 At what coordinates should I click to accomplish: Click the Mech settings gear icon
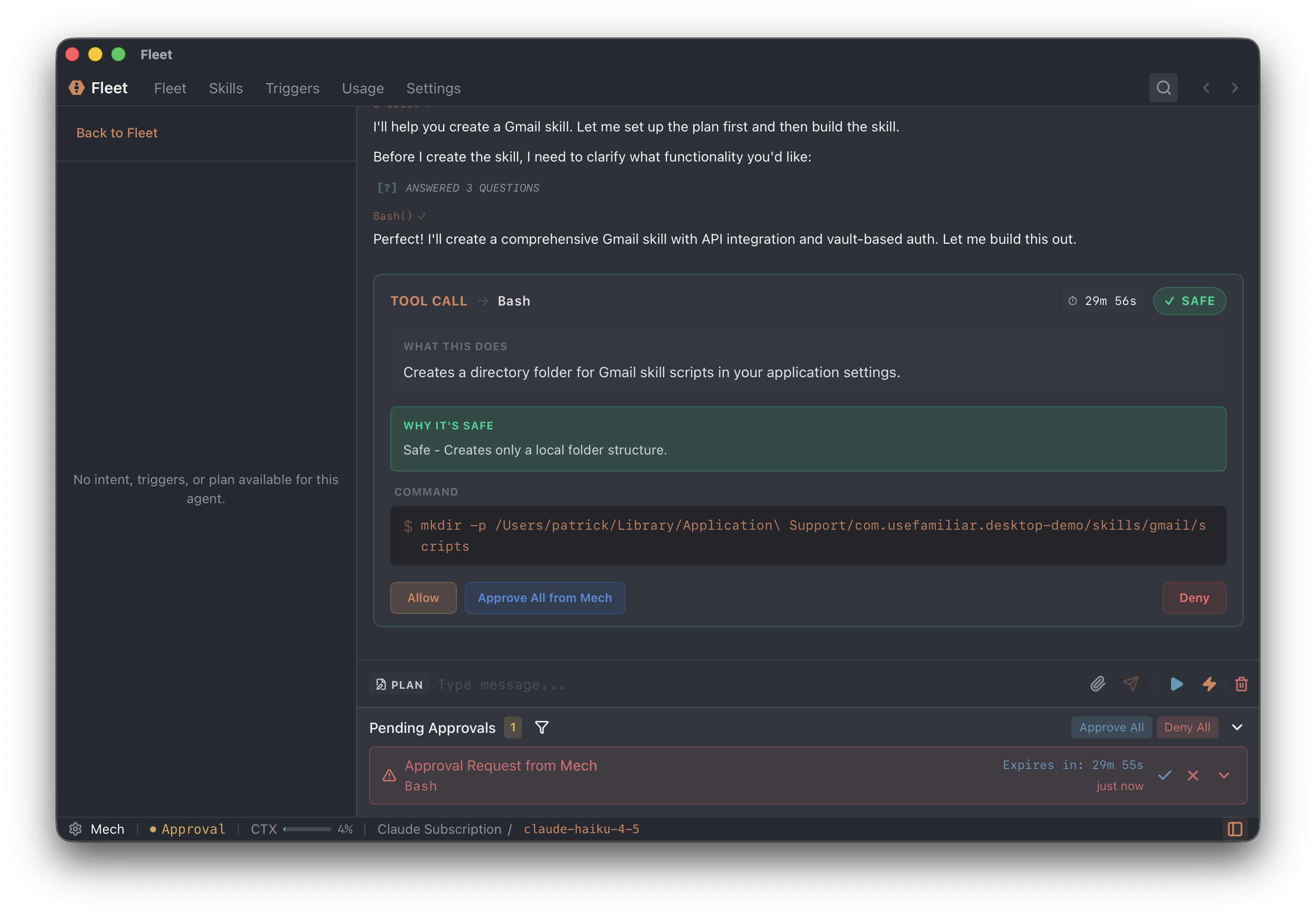click(x=75, y=829)
